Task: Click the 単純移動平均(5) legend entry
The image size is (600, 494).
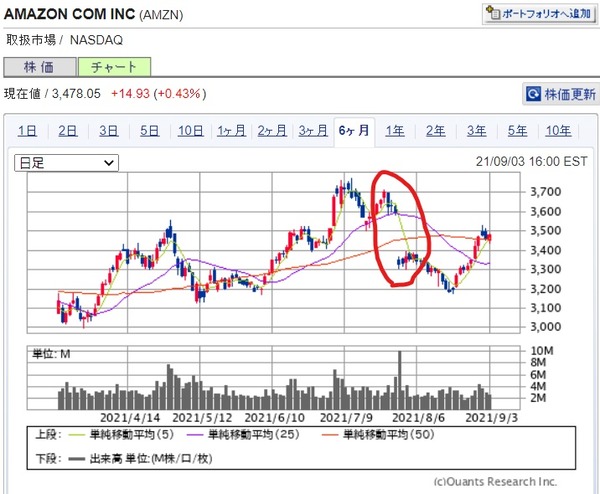Action: [x=122, y=435]
